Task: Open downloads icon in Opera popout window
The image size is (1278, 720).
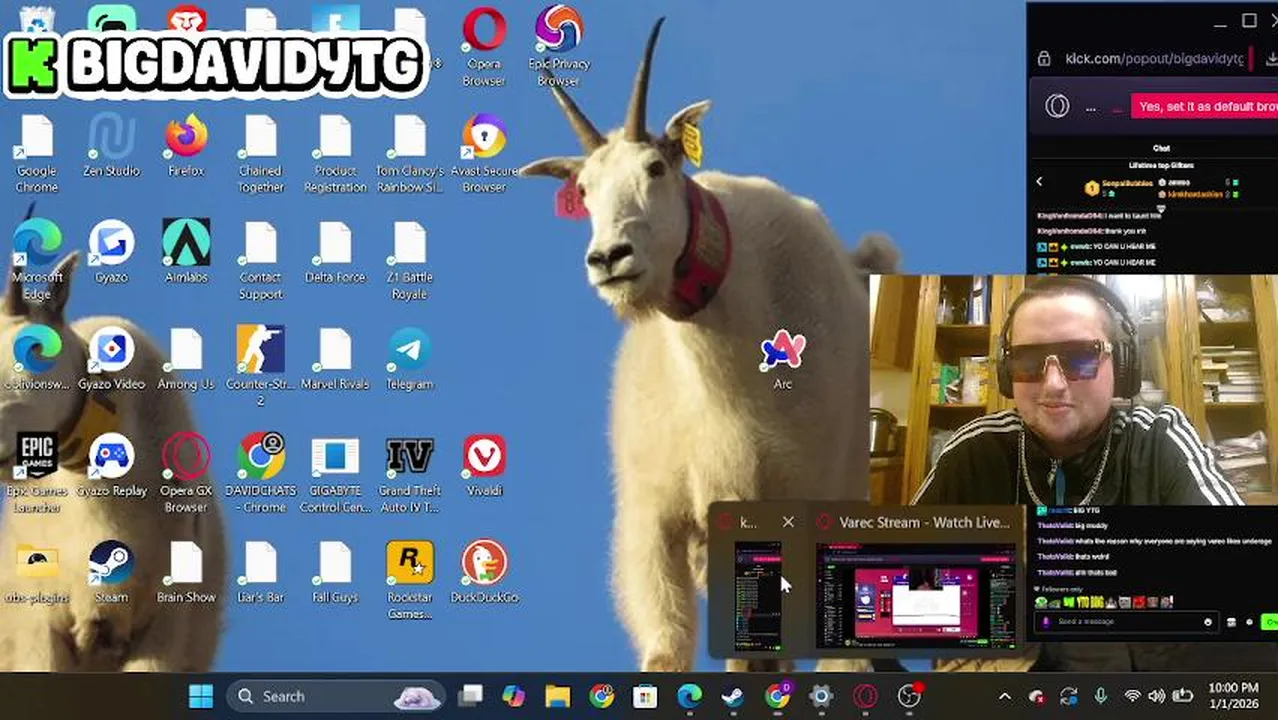Action: coord(1271,59)
